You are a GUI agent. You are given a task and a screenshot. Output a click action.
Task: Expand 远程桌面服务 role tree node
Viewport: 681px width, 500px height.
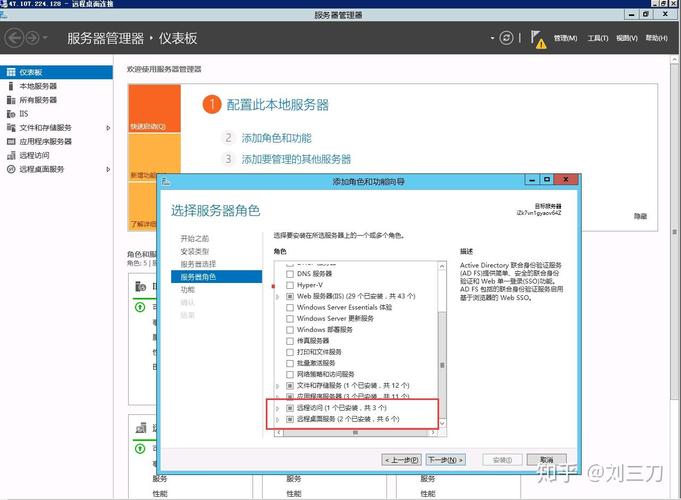(x=278, y=420)
